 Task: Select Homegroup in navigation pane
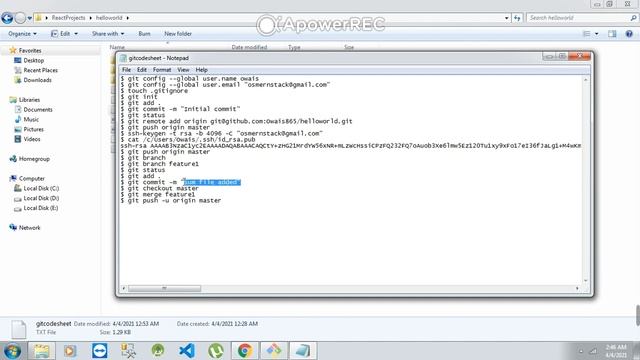pos(34,159)
